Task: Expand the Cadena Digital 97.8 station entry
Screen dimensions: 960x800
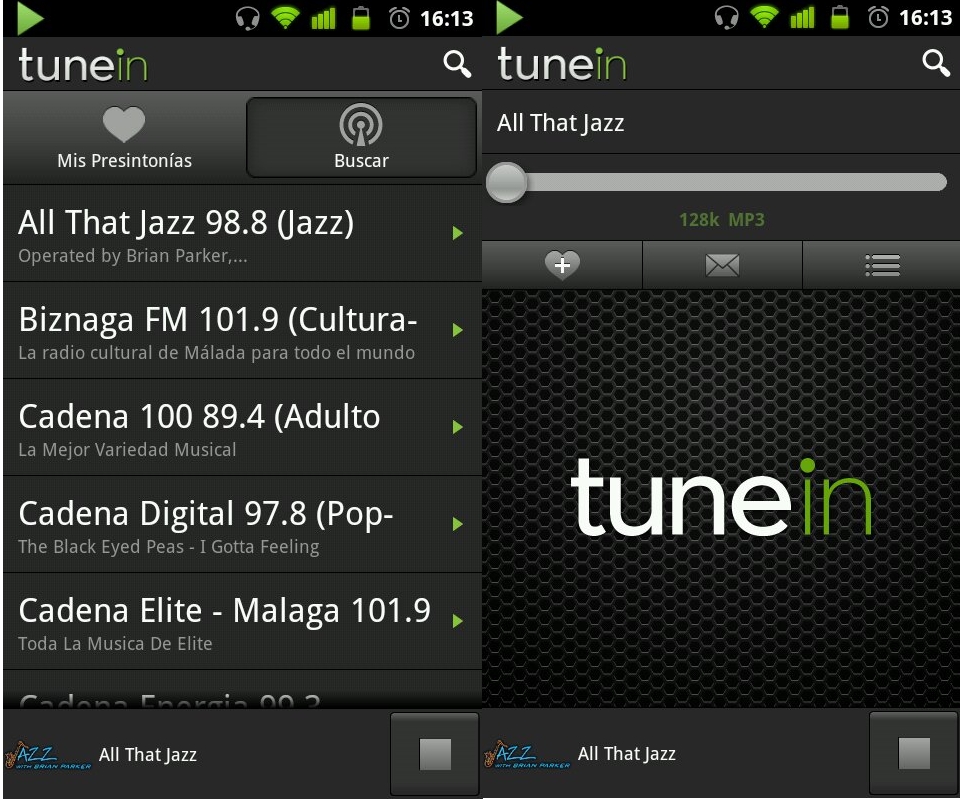Action: [240, 525]
